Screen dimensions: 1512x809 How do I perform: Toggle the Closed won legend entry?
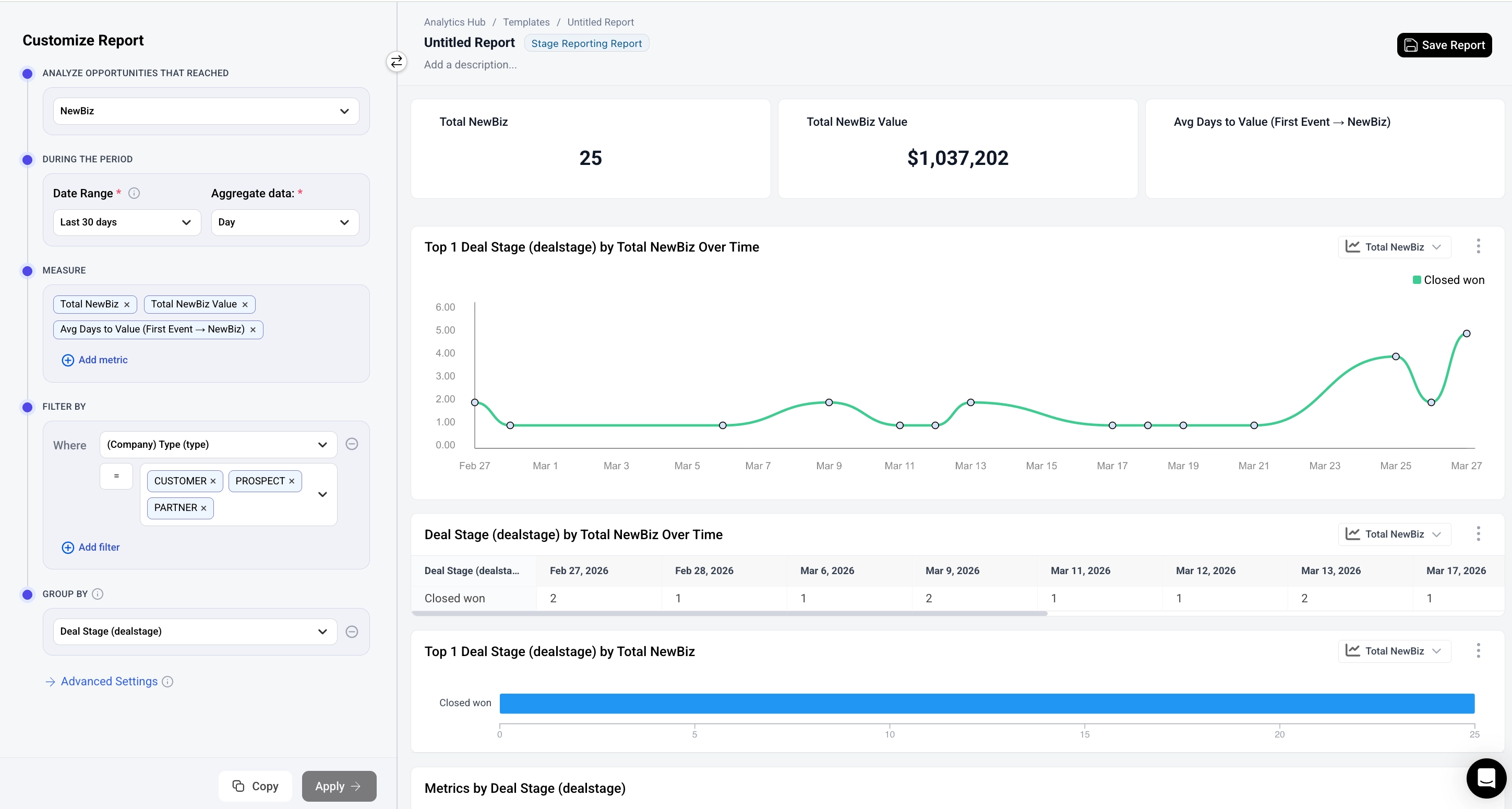click(1448, 280)
